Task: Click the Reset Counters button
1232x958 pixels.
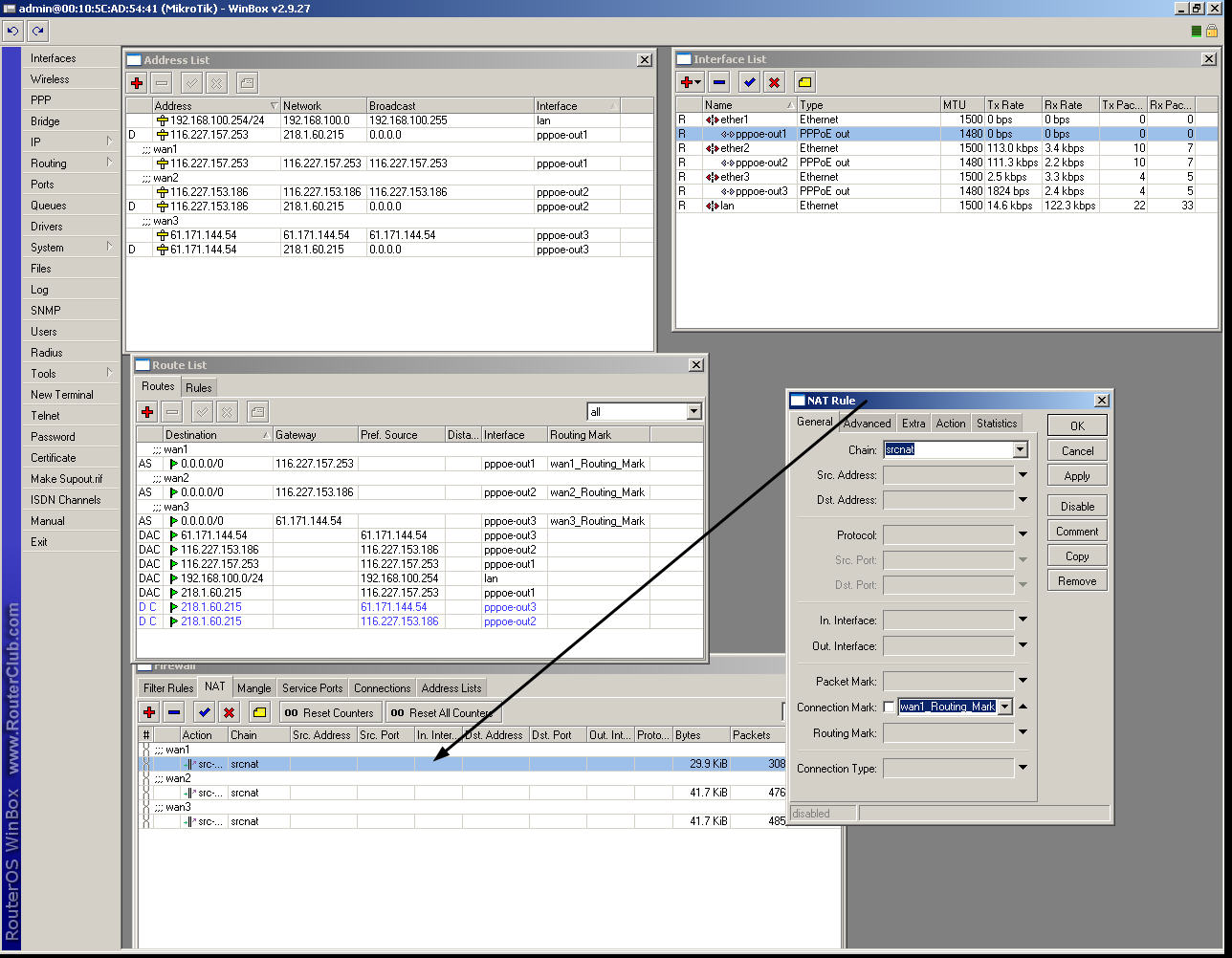Action: click(x=329, y=712)
